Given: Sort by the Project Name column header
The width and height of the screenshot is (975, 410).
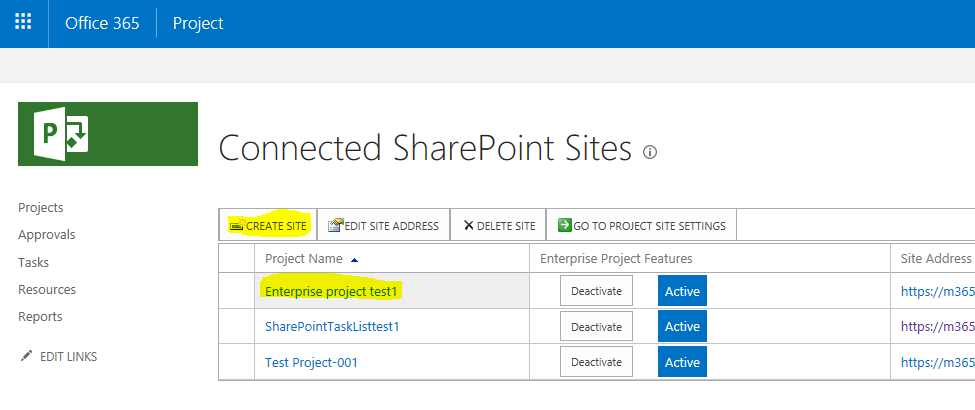Looking at the screenshot, I should pyautogui.click(x=304, y=258).
